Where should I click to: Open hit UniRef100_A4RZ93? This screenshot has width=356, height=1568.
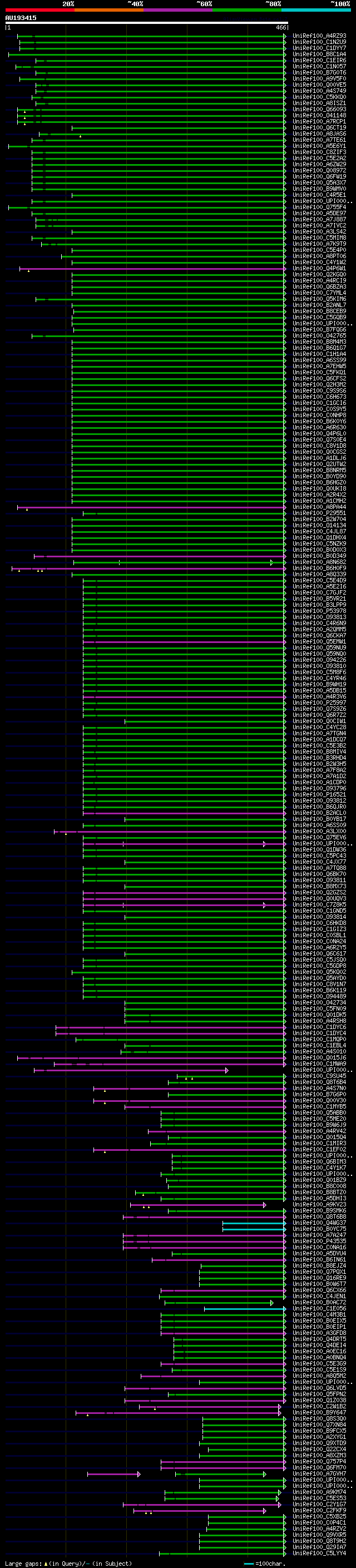(319, 36)
